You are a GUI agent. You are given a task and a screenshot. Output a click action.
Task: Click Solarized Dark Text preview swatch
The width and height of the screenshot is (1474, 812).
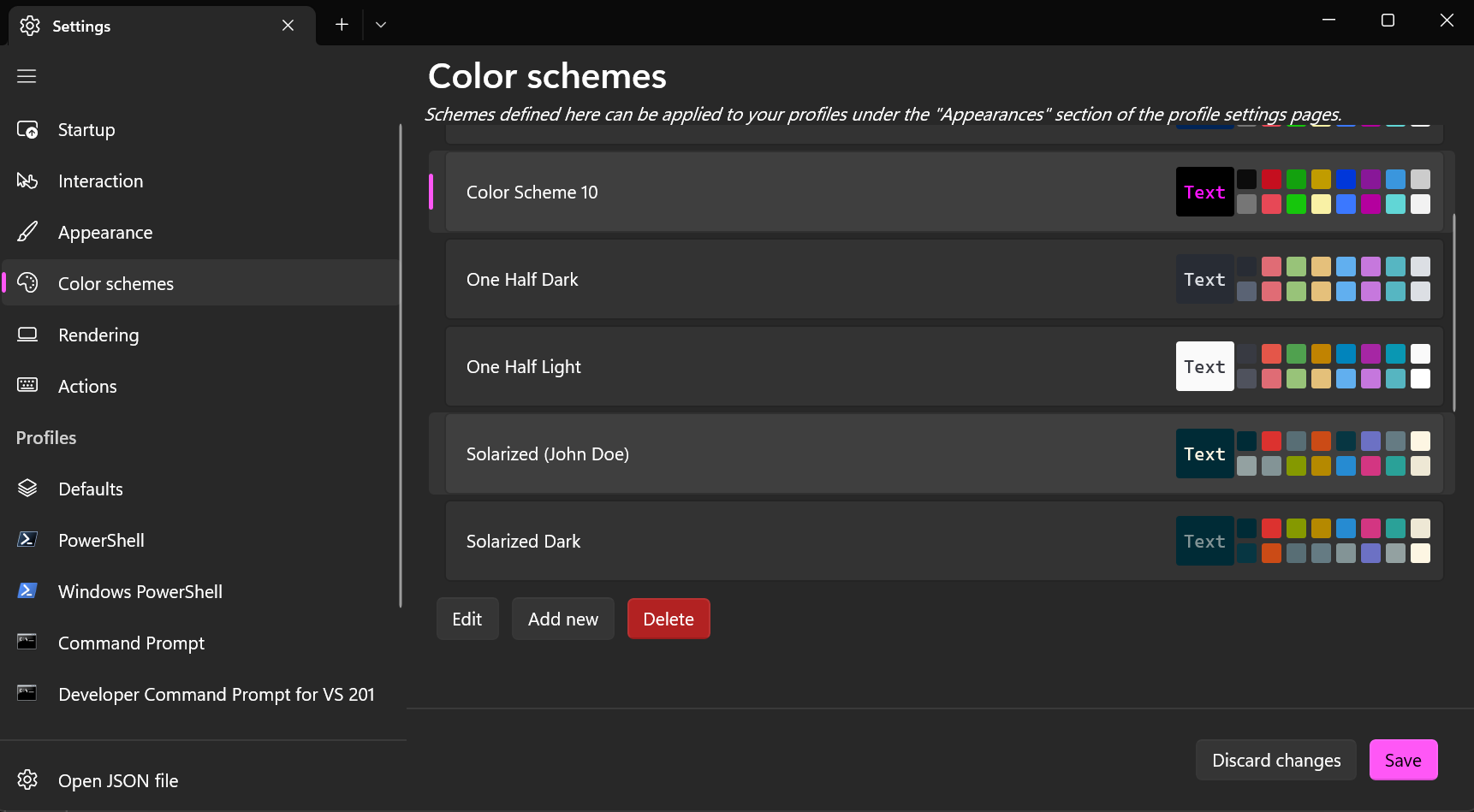pos(1204,542)
